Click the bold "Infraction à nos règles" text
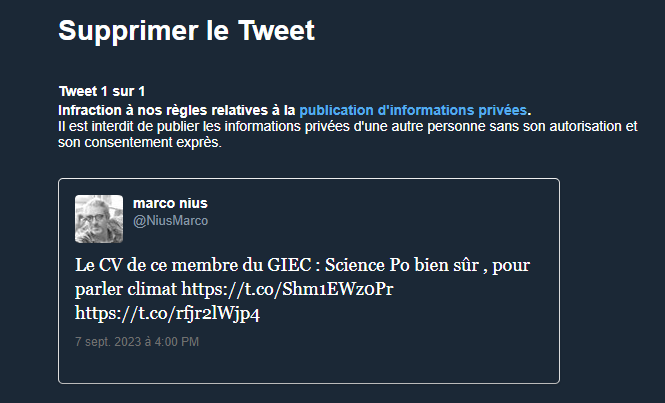This screenshot has width=665, height=403. [x=176, y=110]
